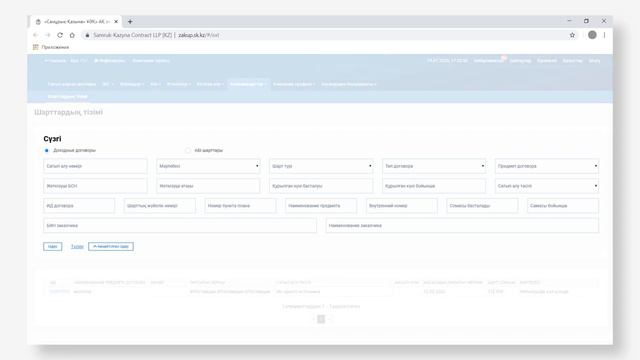640x360 pixels.
Task: Open the Приложения apps shortcut
Action: pos(51,47)
